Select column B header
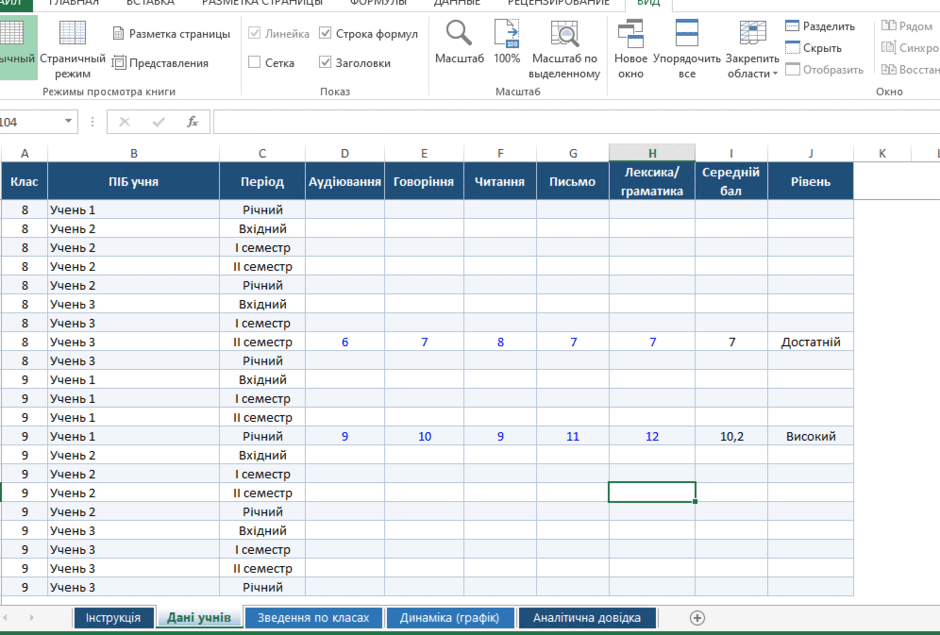 pos(134,153)
